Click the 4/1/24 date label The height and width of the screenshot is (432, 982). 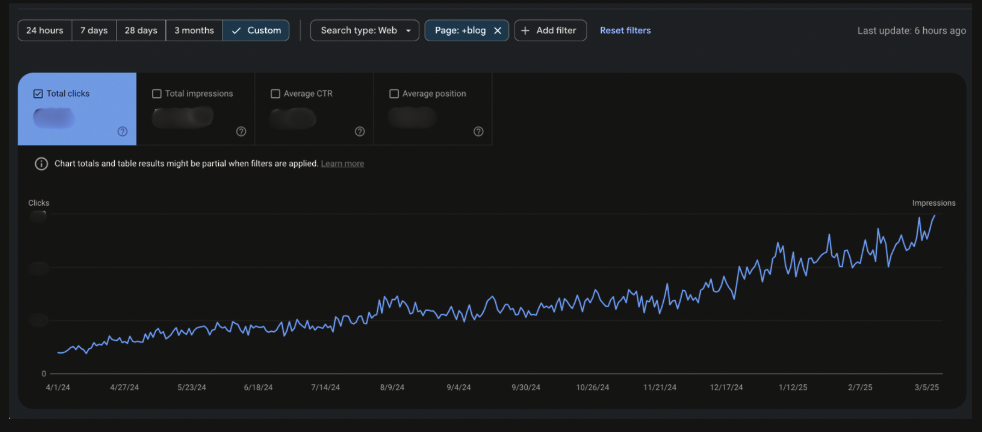coord(58,388)
